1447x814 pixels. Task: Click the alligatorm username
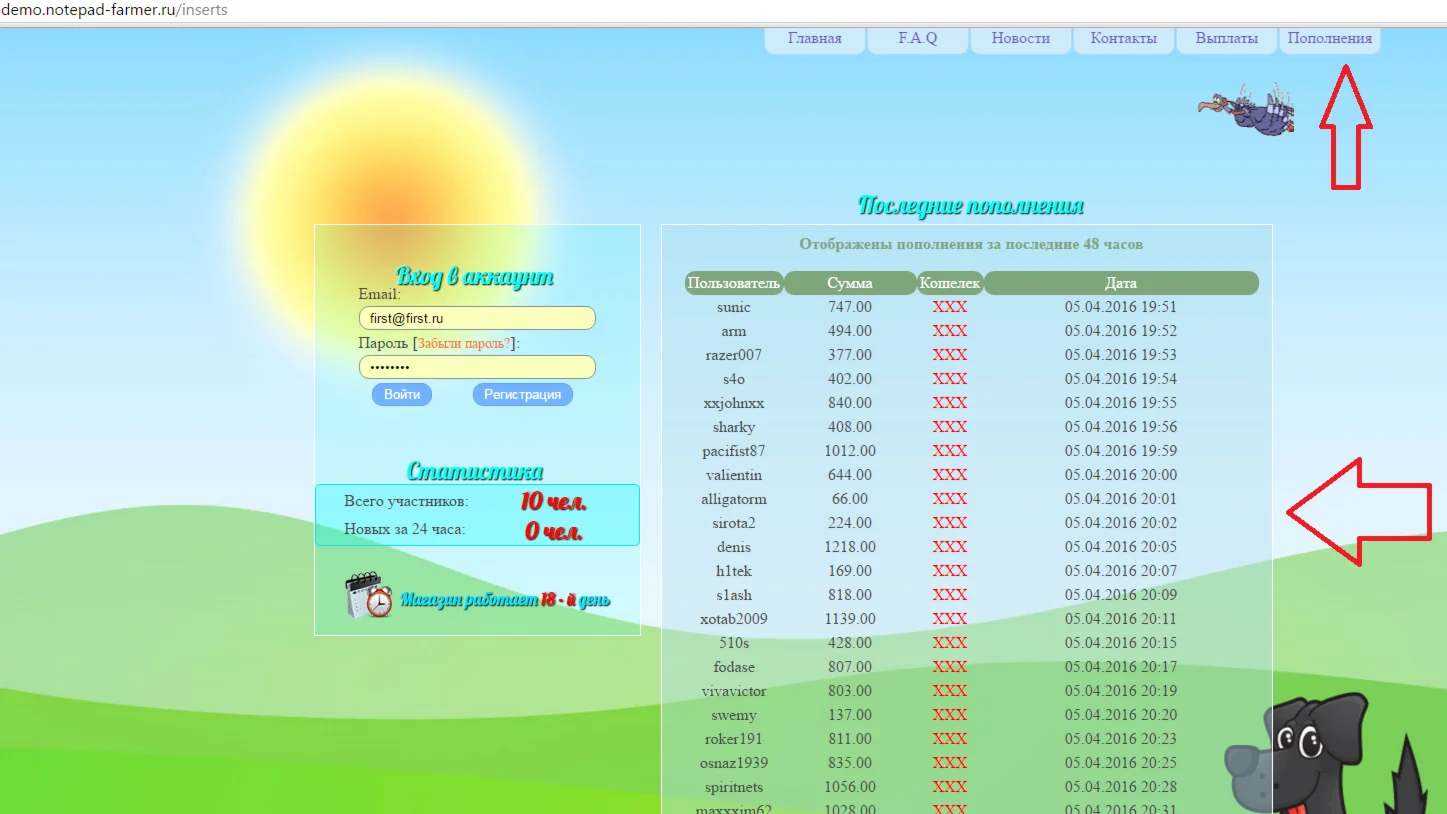[x=734, y=499]
